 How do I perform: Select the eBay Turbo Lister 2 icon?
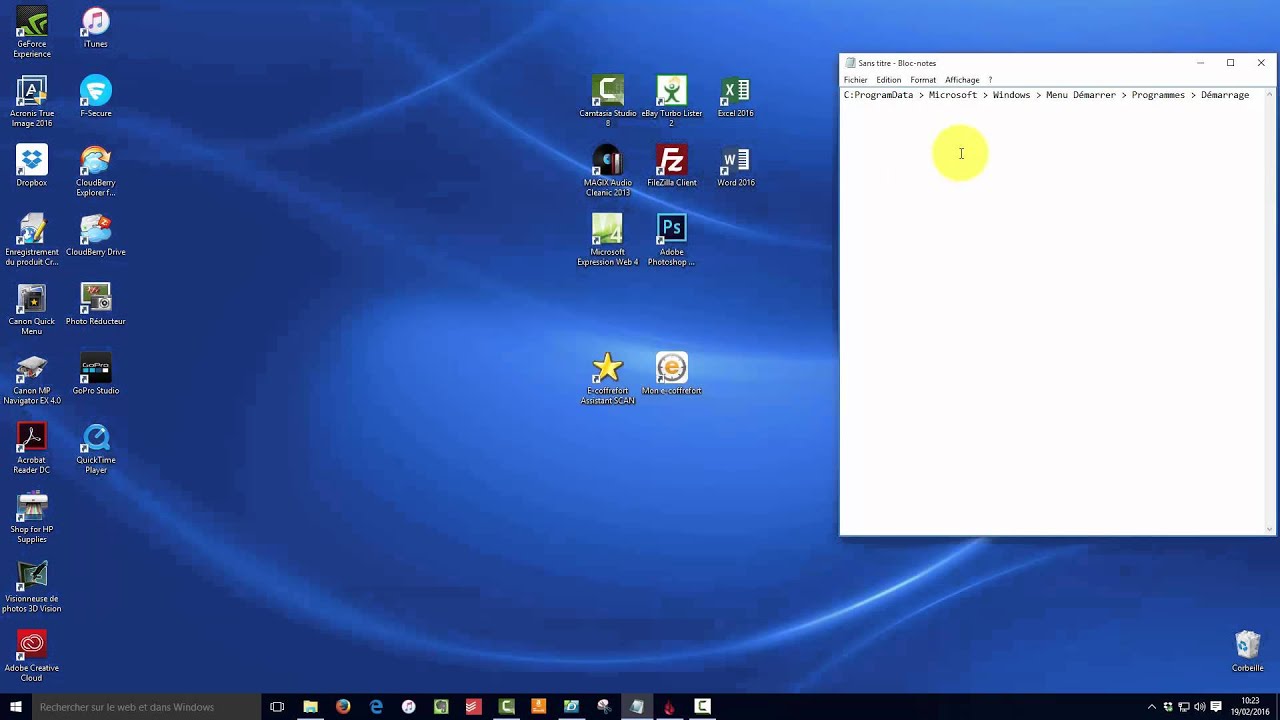[671, 102]
